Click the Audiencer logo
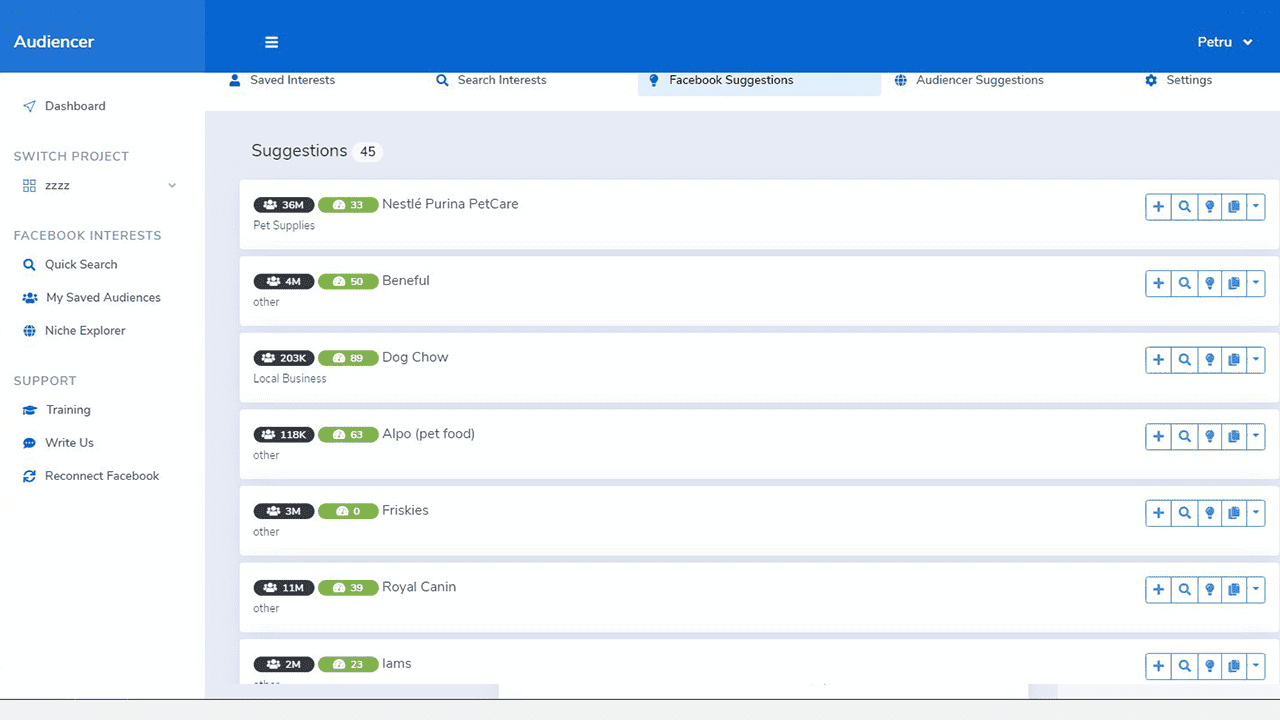The image size is (1280, 720). point(54,42)
